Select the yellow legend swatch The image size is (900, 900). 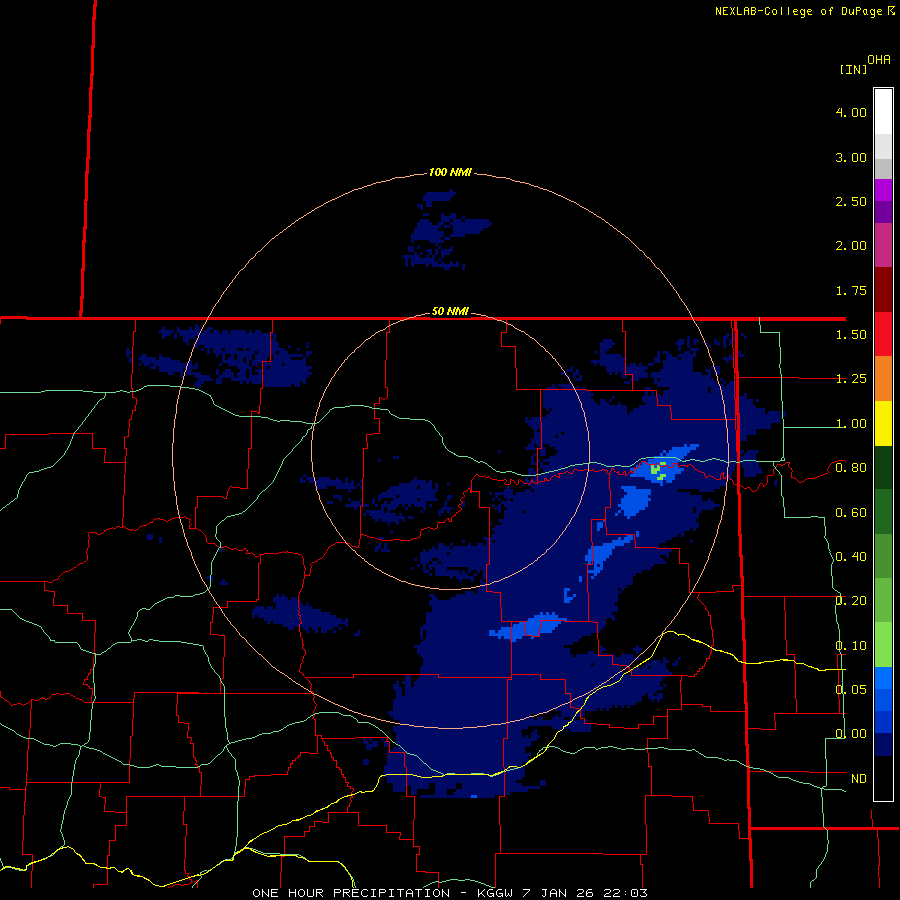tap(883, 423)
